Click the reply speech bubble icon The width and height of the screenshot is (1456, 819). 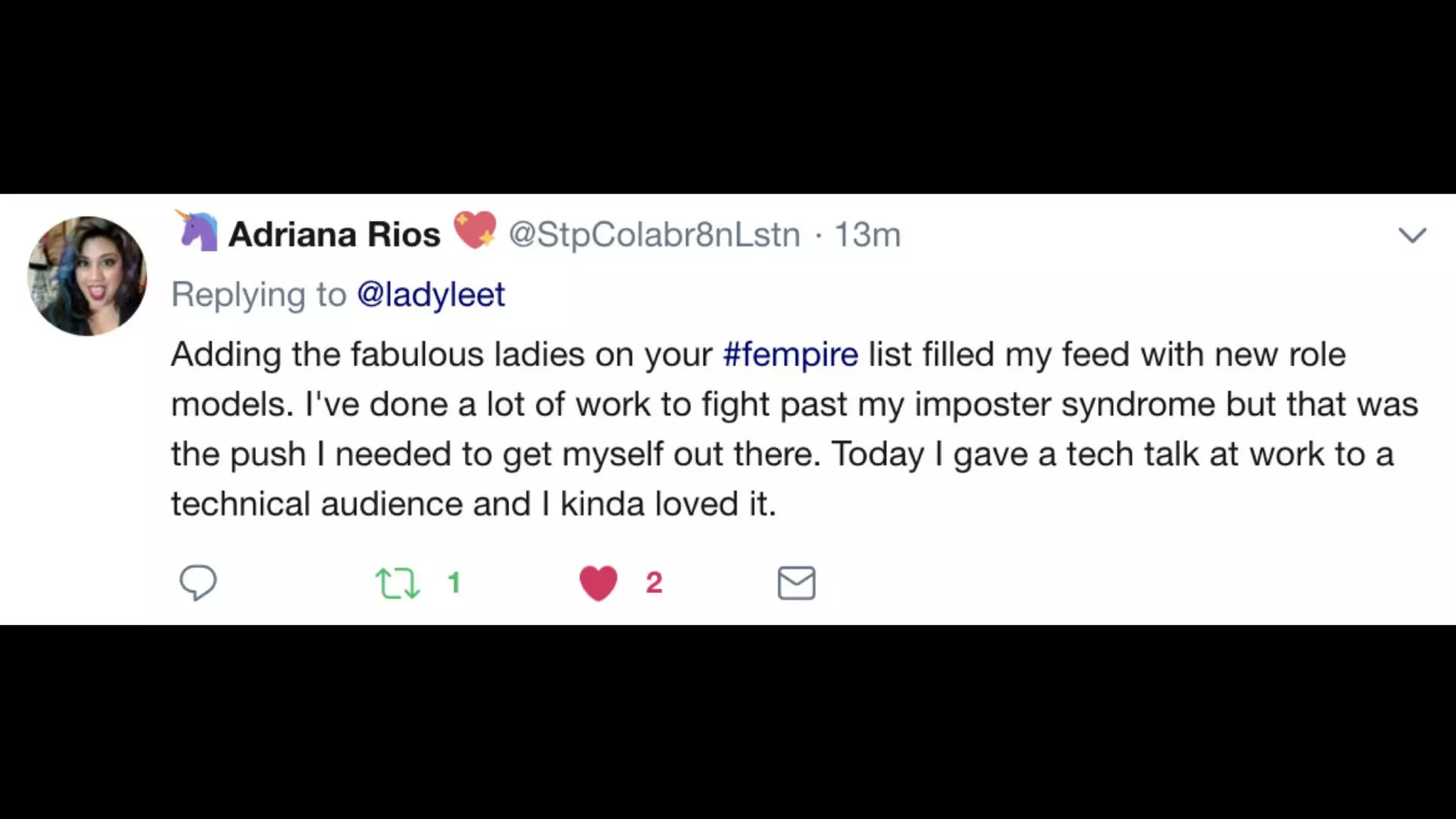tap(198, 583)
